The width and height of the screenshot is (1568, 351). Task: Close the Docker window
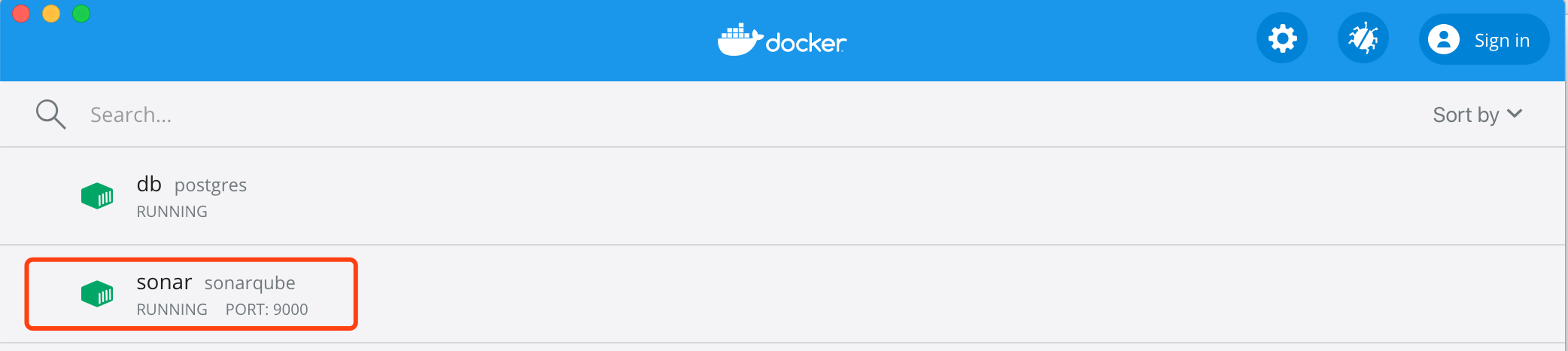[x=21, y=14]
